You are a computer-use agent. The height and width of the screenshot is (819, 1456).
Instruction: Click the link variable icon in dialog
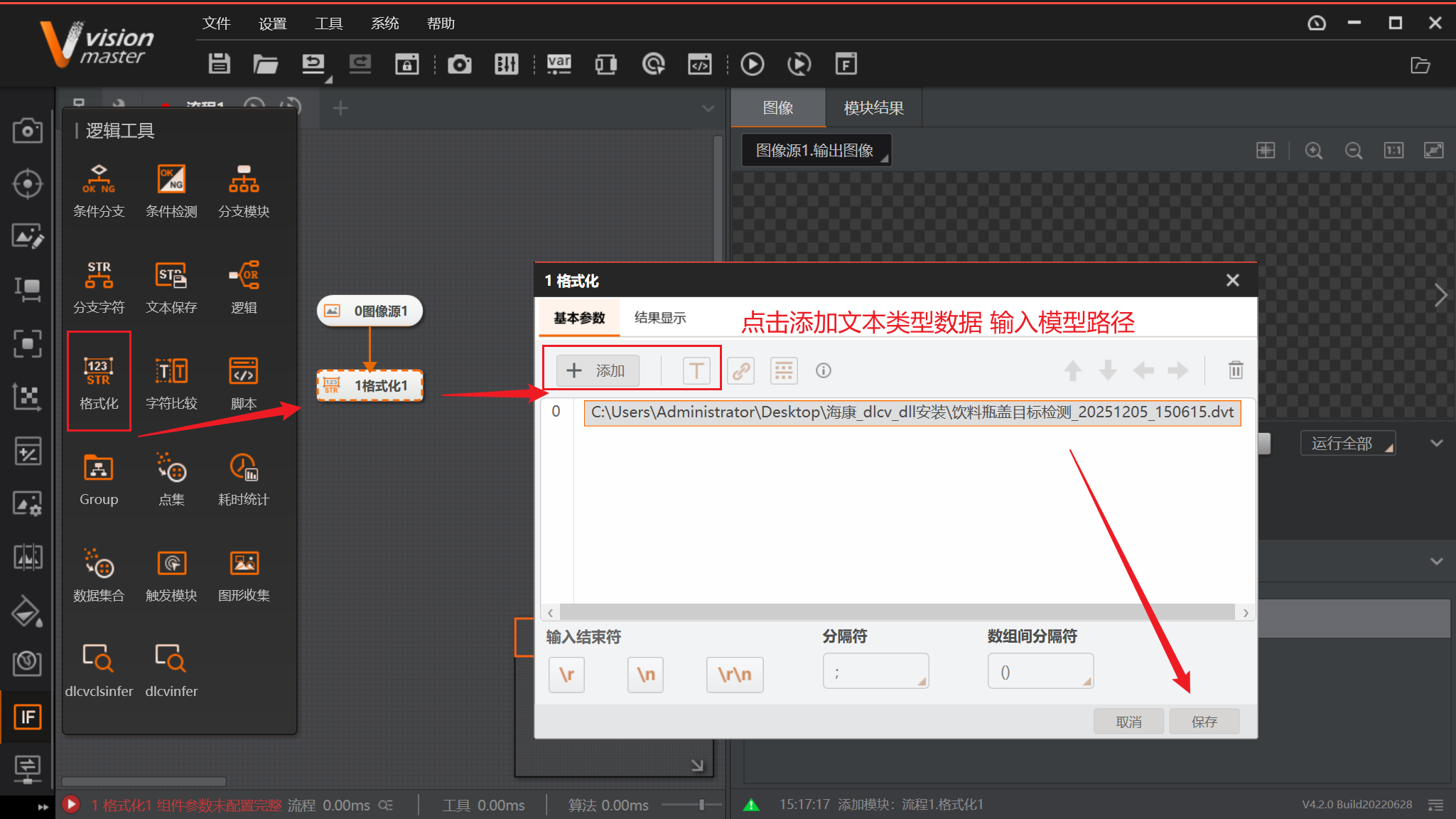click(740, 370)
